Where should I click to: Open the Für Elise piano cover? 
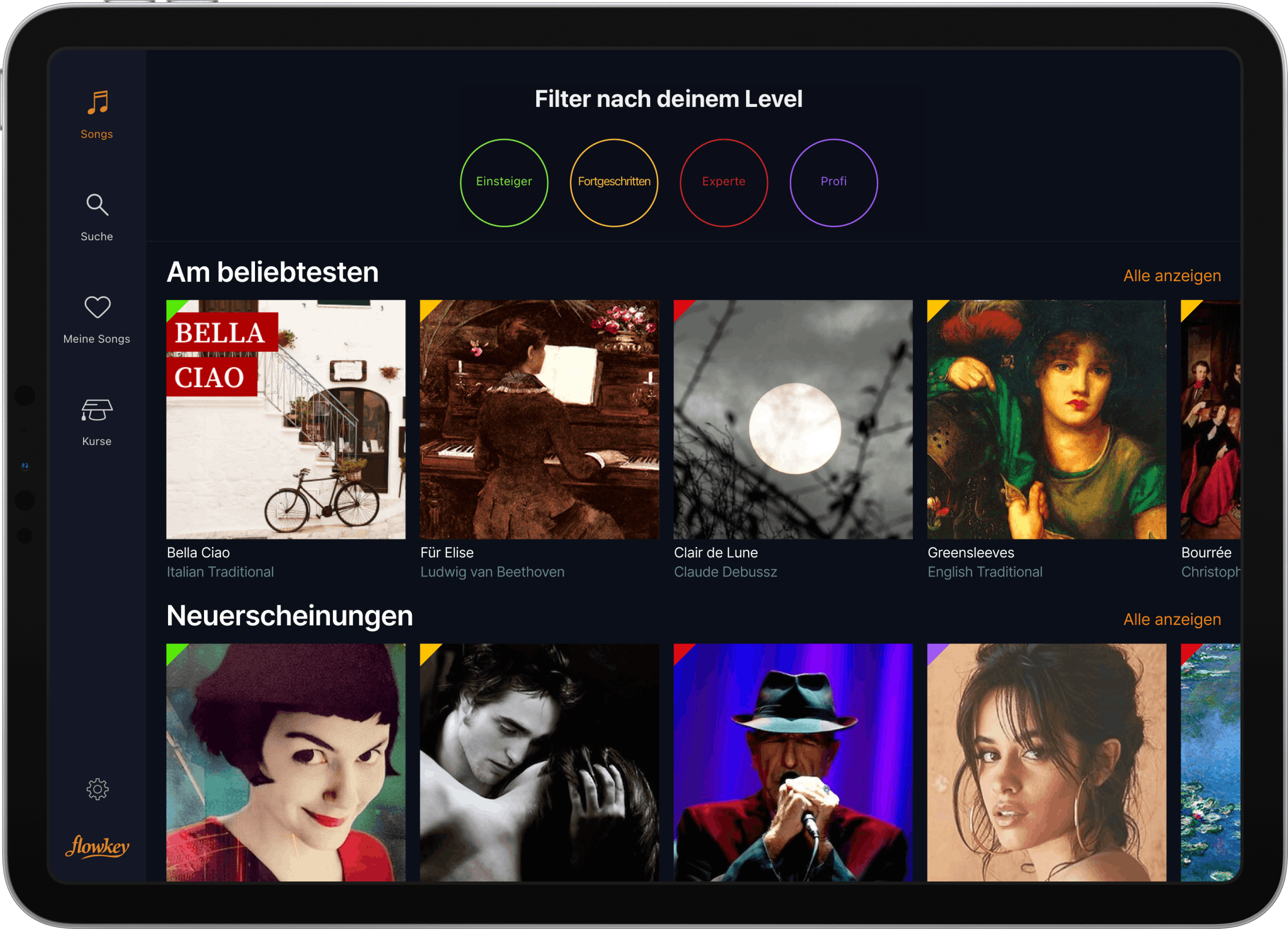(x=540, y=419)
